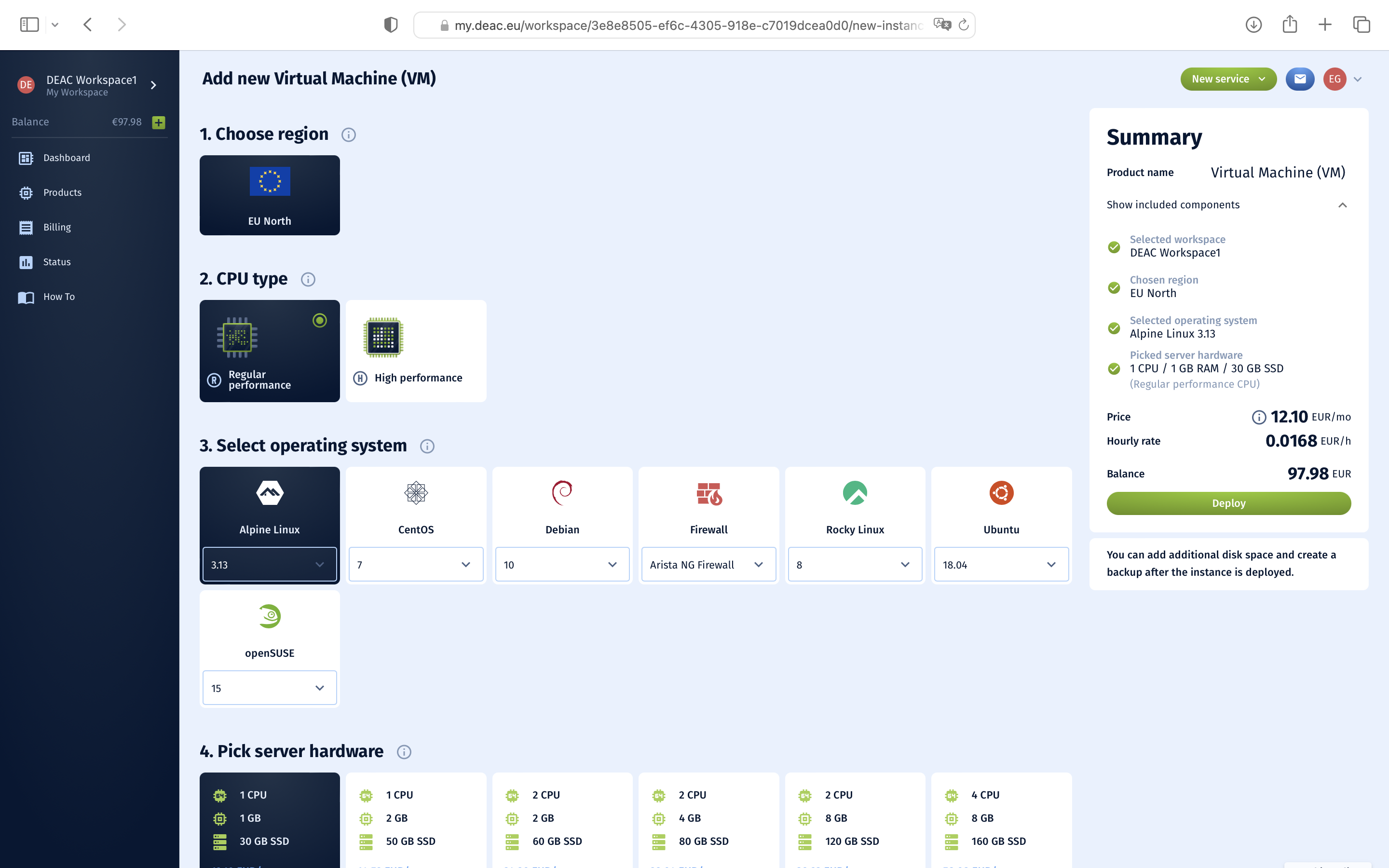Click the info icon next to Price

point(1258,417)
